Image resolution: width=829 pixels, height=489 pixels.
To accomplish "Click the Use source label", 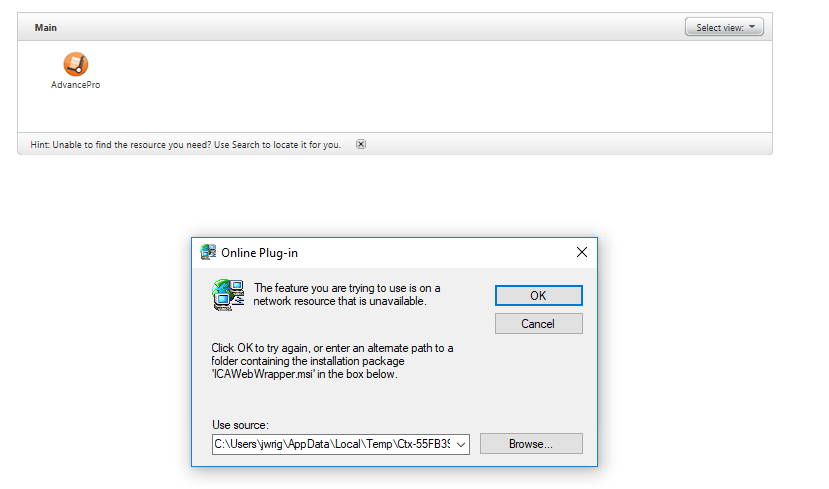I will (241, 424).
